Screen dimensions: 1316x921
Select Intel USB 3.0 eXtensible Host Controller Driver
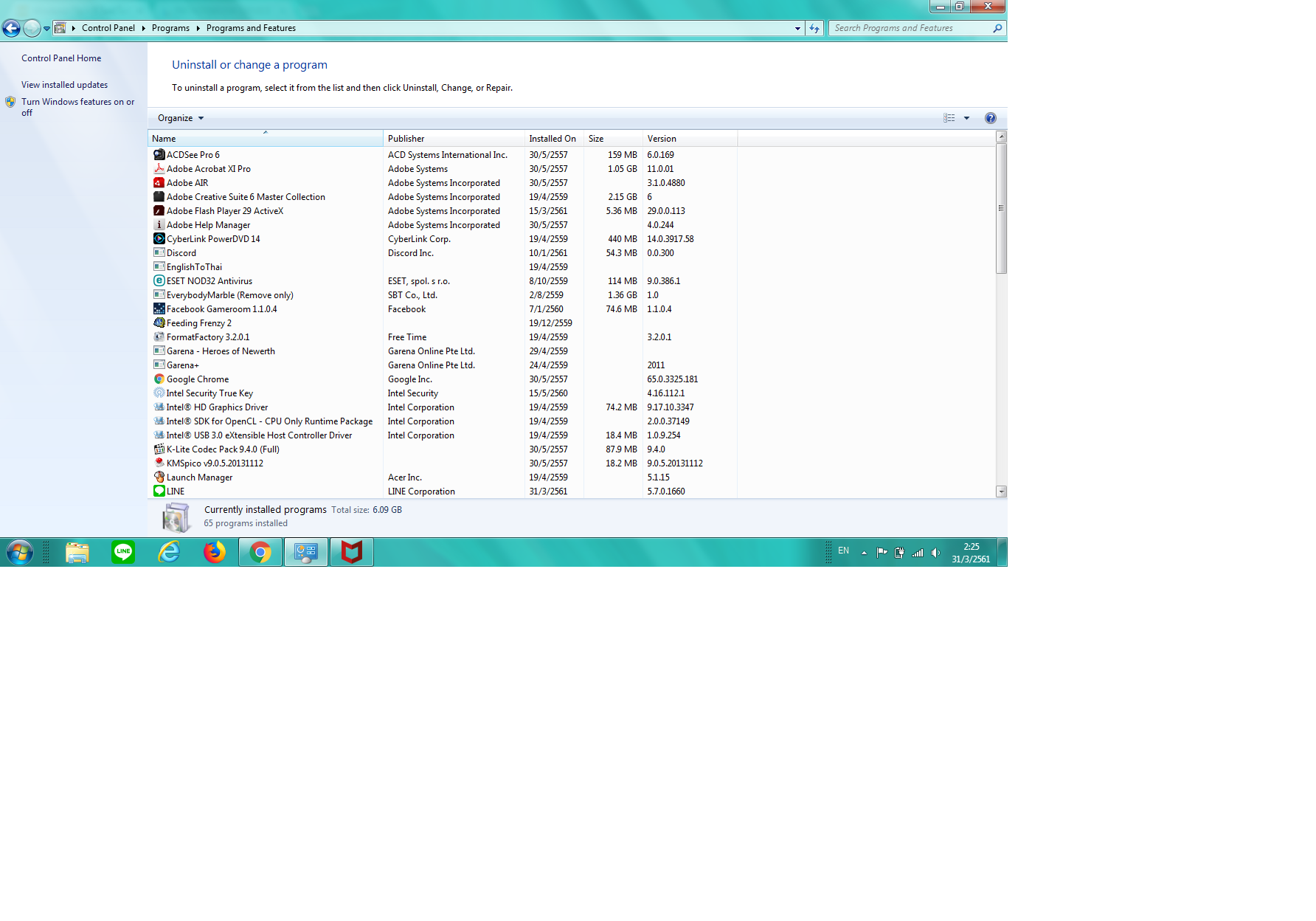[443, 435]
